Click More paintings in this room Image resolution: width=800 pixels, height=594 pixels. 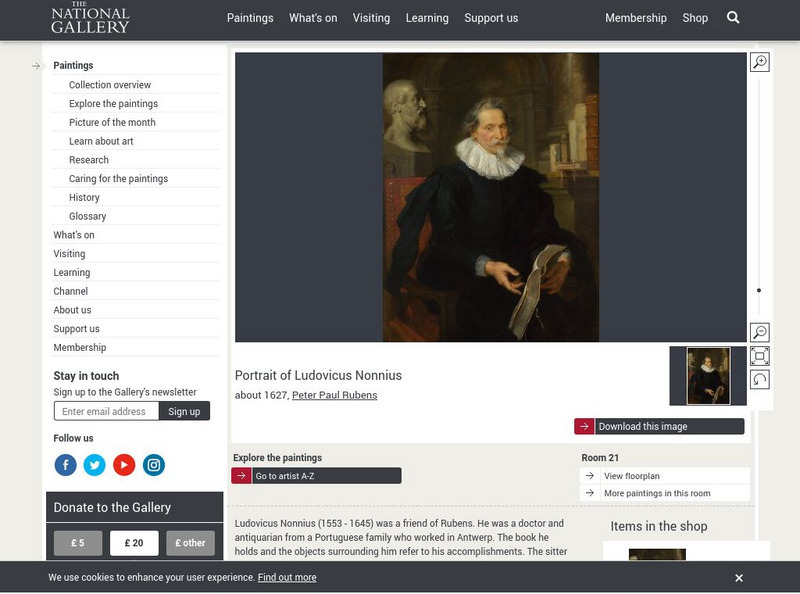657,493
